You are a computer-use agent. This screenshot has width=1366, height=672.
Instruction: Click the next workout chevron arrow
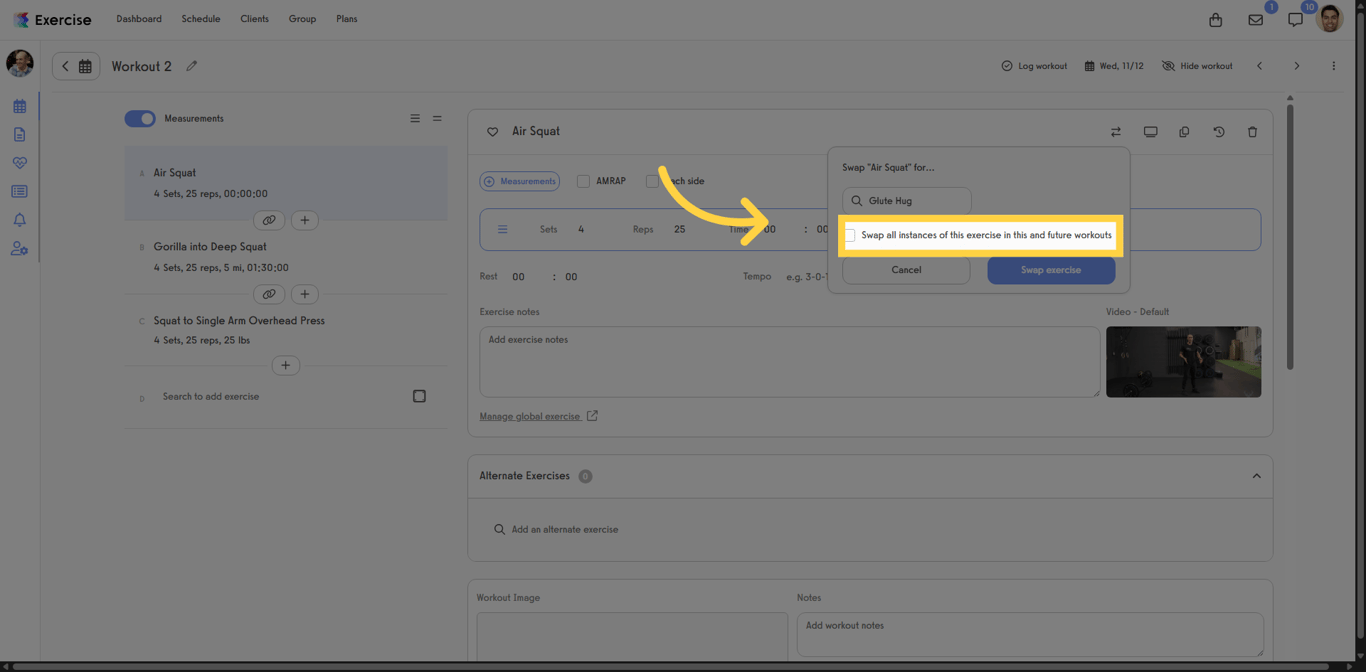tap(1297, 65)
